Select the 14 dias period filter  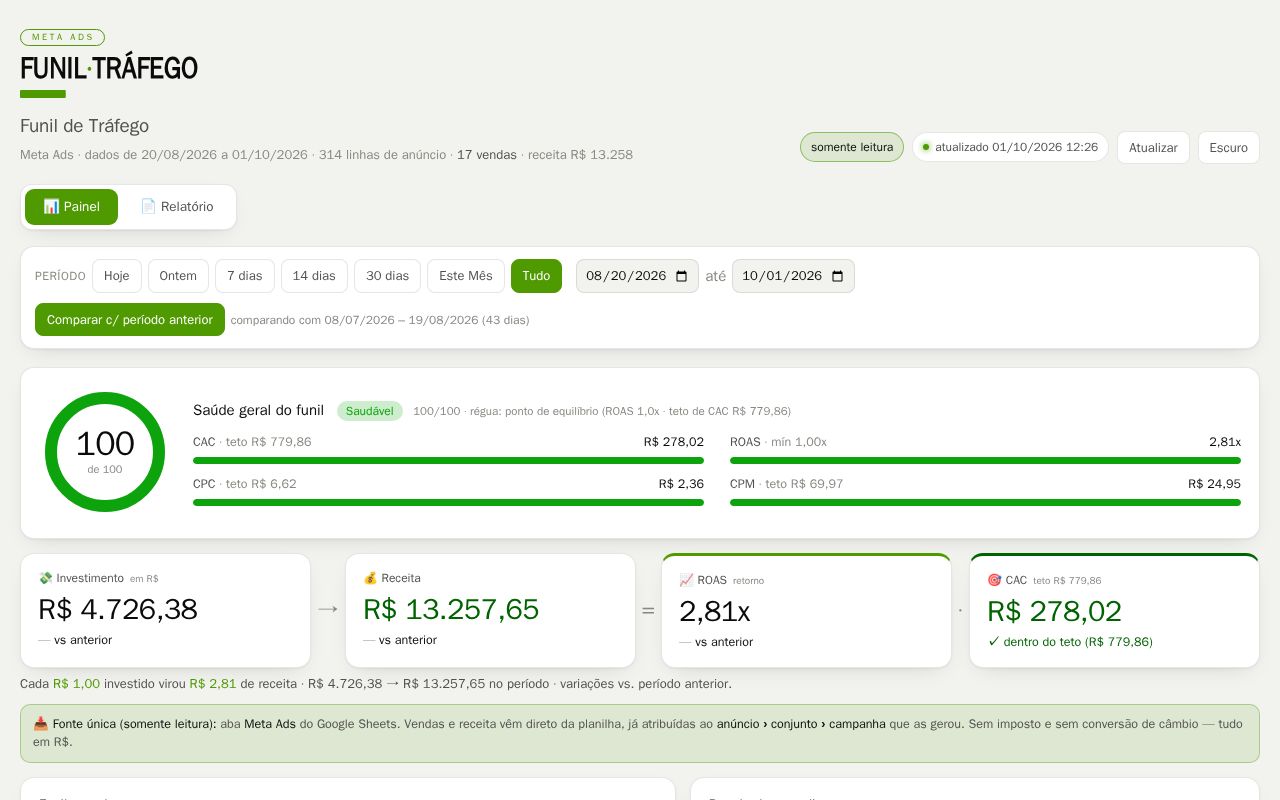tap(314, 276)
